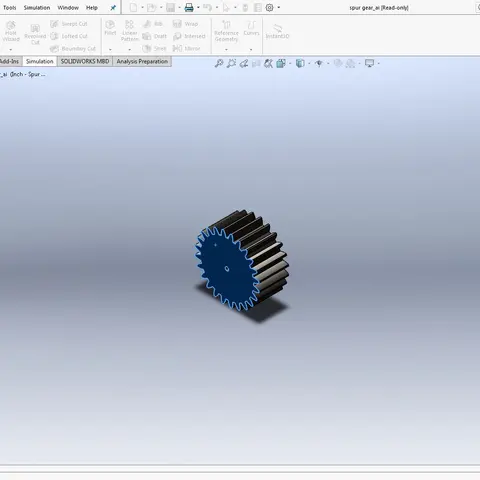Open the dropdown arrow beside Print icon

(198, 8)
